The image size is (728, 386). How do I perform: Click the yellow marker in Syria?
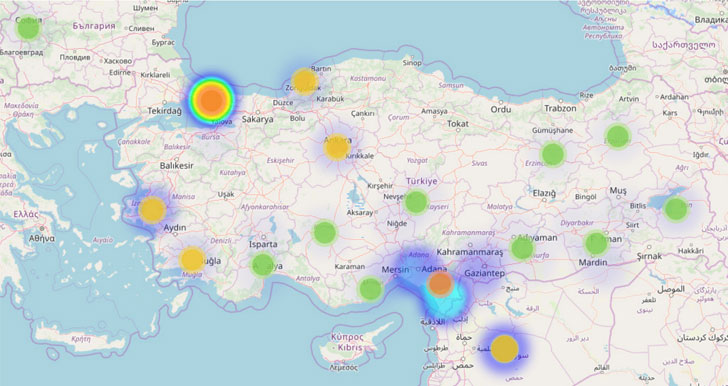coord(504,348)
